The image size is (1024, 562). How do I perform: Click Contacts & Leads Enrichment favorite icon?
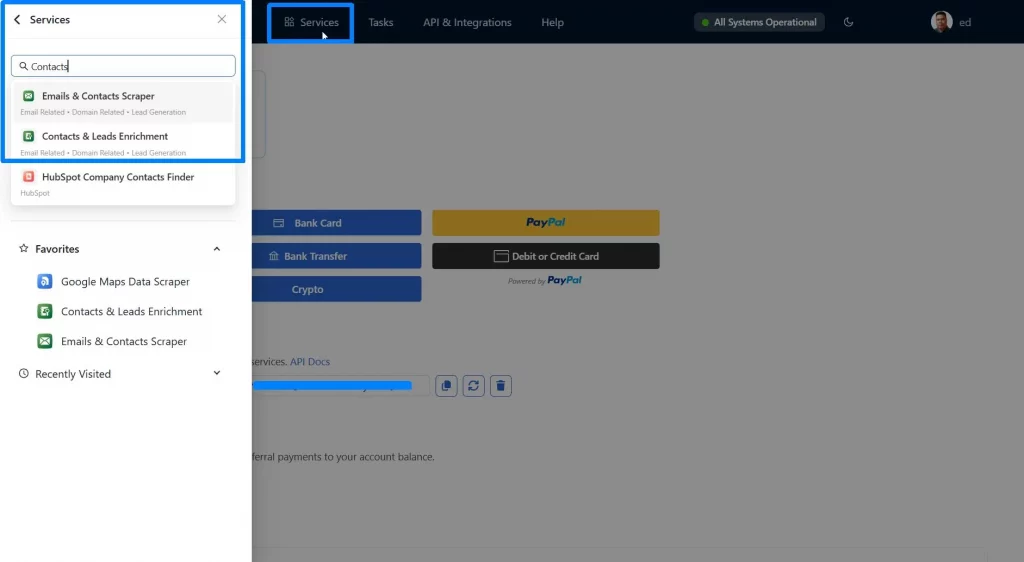[44, 311]
